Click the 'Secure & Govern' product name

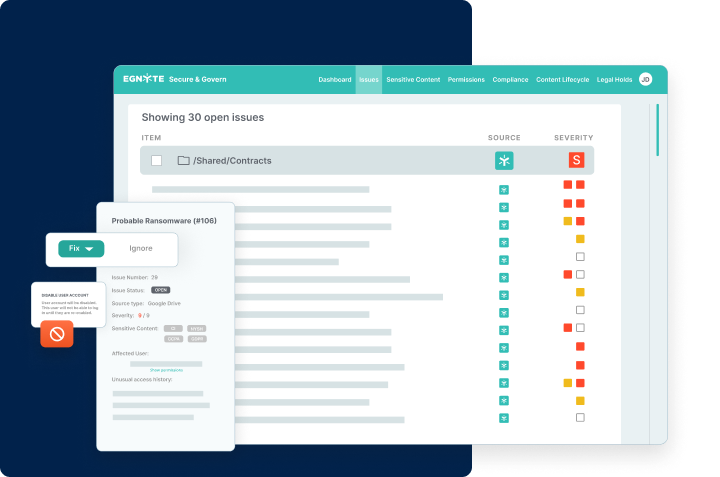[x=197, y=79]
